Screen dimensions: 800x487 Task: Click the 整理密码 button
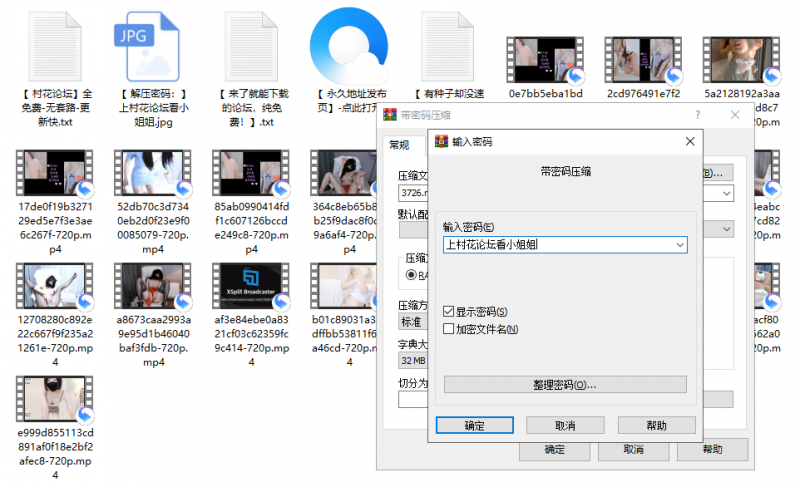pyautogui.click(x=565, y=385)
